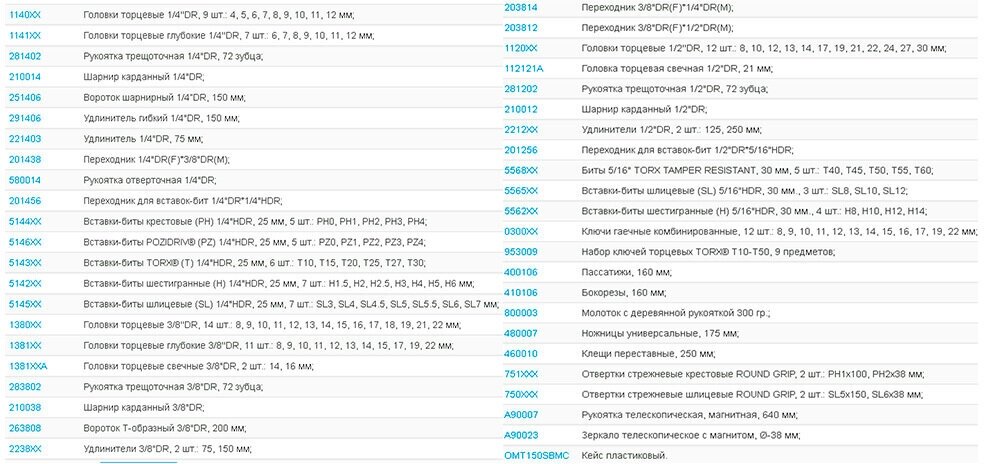984x464 pixels.
Task: Open the 5143XX TORX bits link
Action: 25,263
